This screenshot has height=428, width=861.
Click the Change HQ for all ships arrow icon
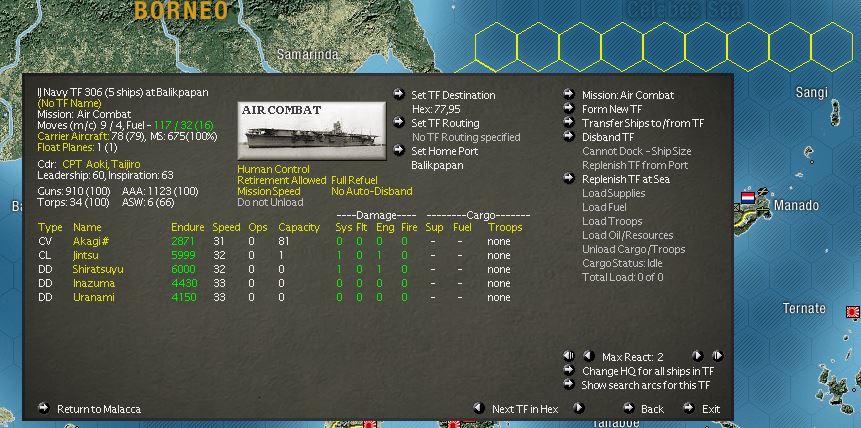click(x=569, y=370)
